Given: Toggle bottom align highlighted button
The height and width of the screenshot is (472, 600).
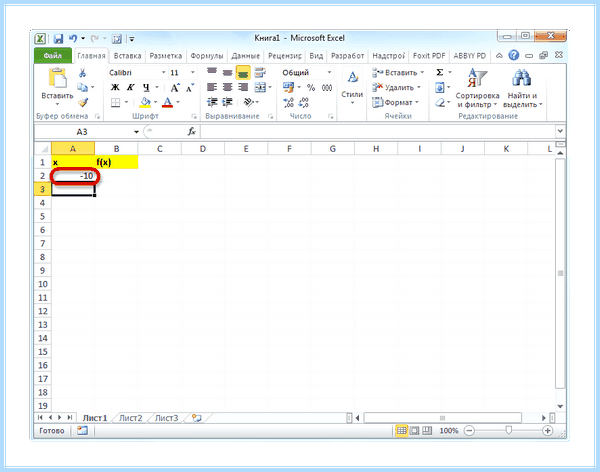Looking at the screenshot, I should [243, 72].
